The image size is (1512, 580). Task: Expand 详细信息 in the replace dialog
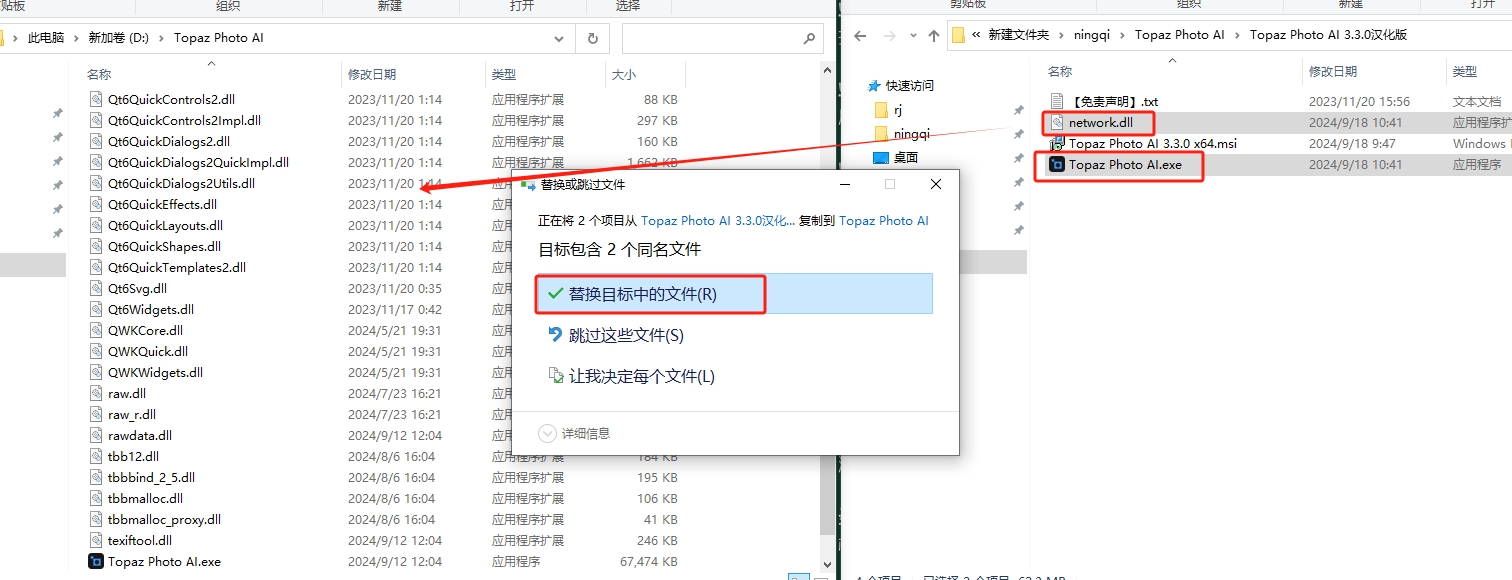547,433
